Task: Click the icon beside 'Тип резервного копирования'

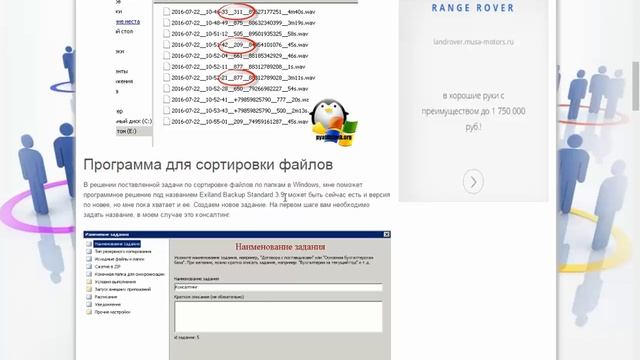Action: click(89, 251)
